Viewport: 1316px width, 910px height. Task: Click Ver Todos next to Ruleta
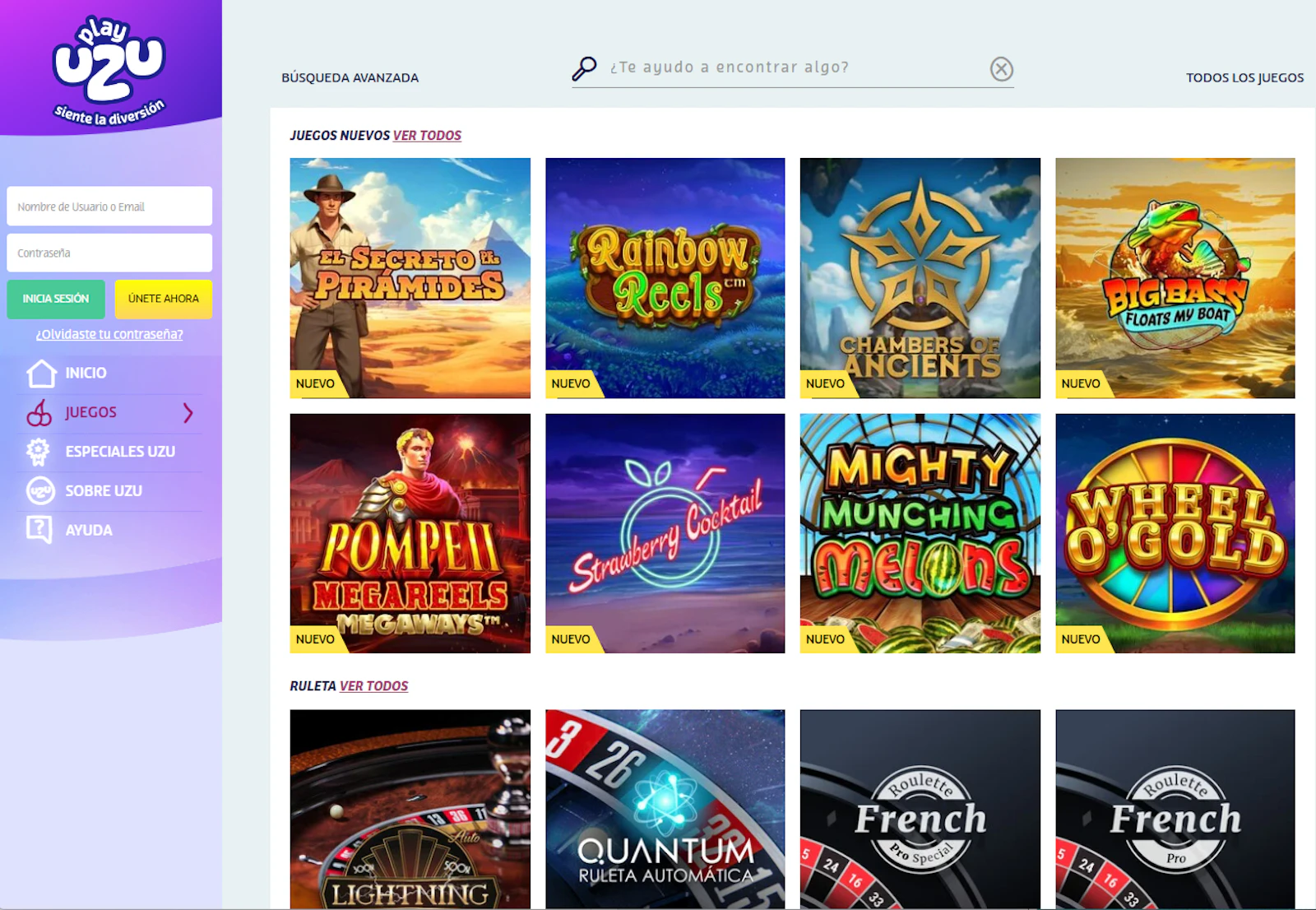(x=373, y=686)
